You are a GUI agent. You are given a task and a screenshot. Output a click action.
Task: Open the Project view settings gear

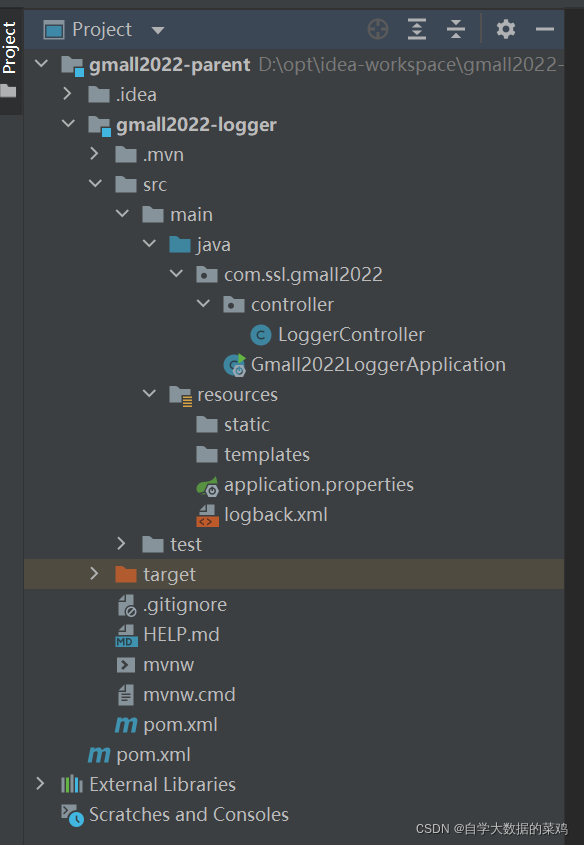click(x=505, y=29)
